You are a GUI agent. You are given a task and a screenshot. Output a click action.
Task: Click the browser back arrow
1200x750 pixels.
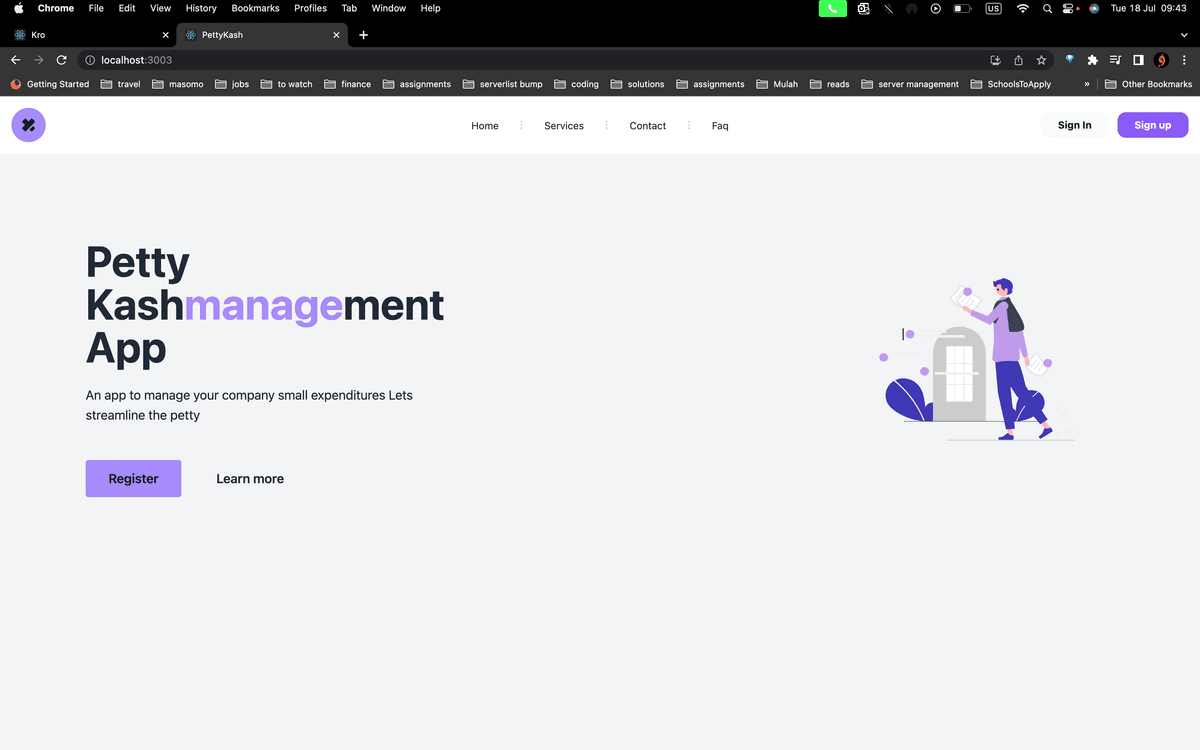pyautogui.click(x=15, y=60)
